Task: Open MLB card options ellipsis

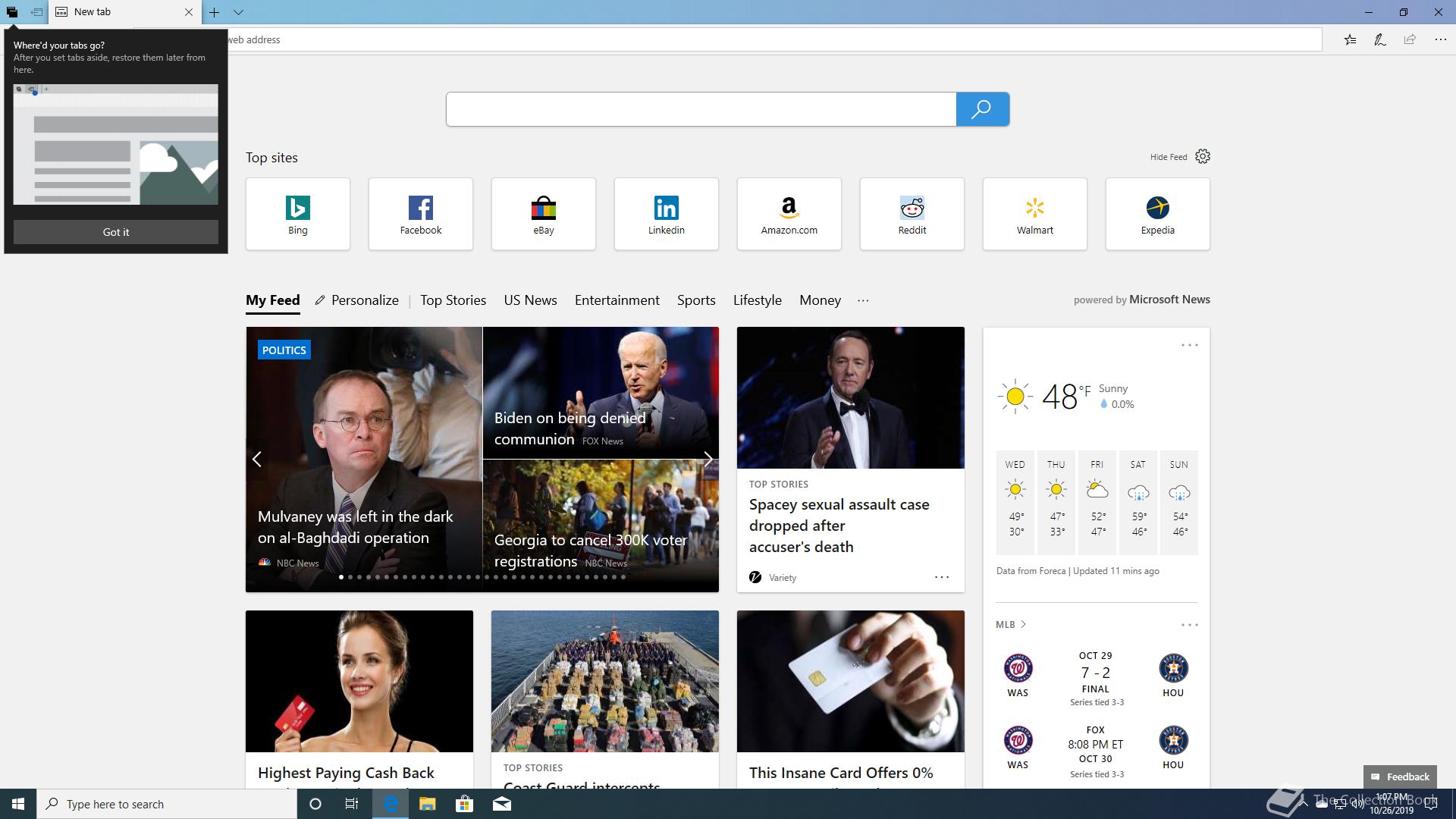Action: point(1189,625)
